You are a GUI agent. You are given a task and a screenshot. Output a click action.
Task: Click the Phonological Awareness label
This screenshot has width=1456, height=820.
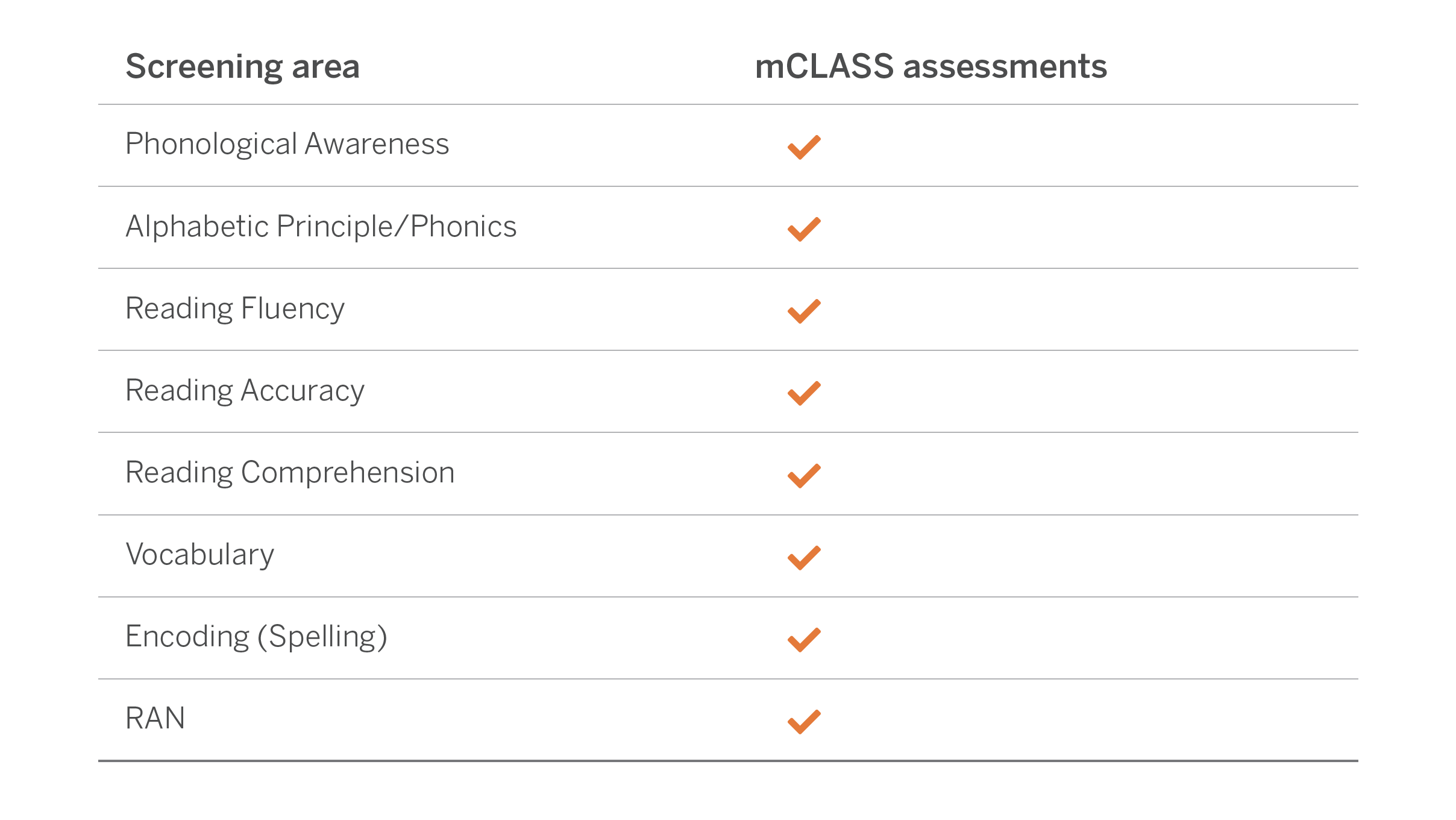tap(287, 145)
